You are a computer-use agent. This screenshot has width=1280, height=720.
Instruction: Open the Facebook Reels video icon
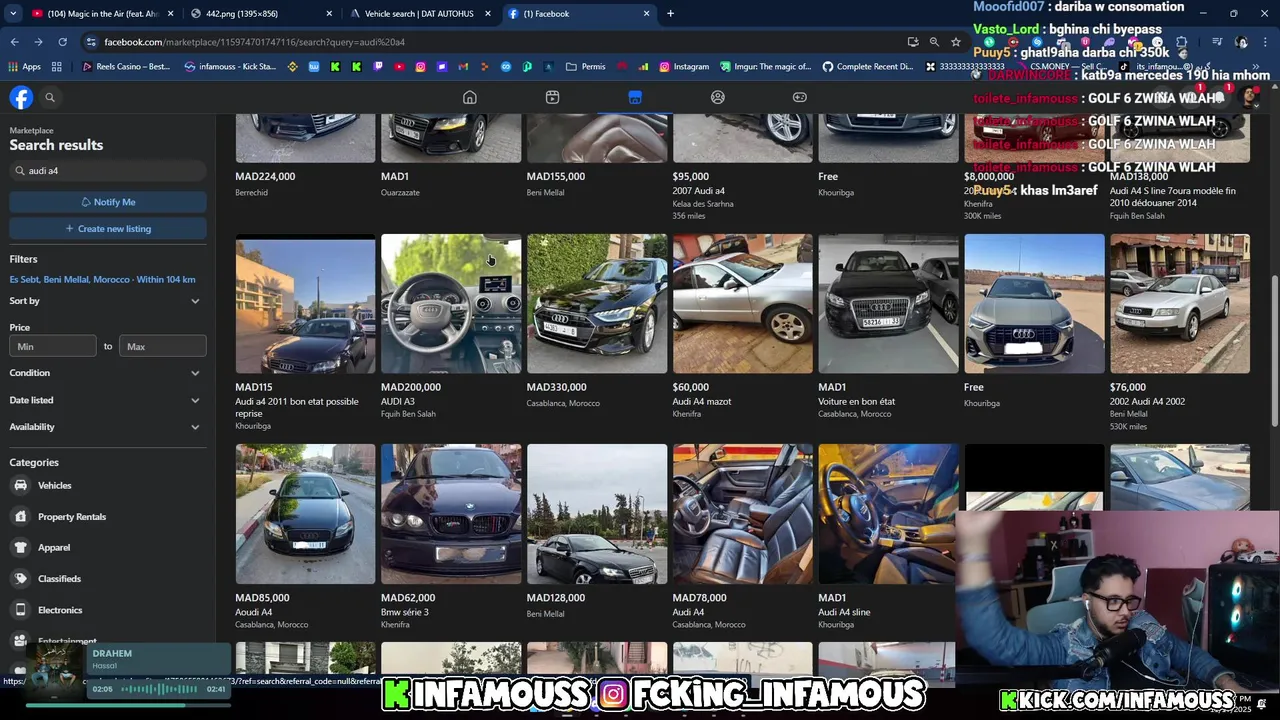point(552,97)
